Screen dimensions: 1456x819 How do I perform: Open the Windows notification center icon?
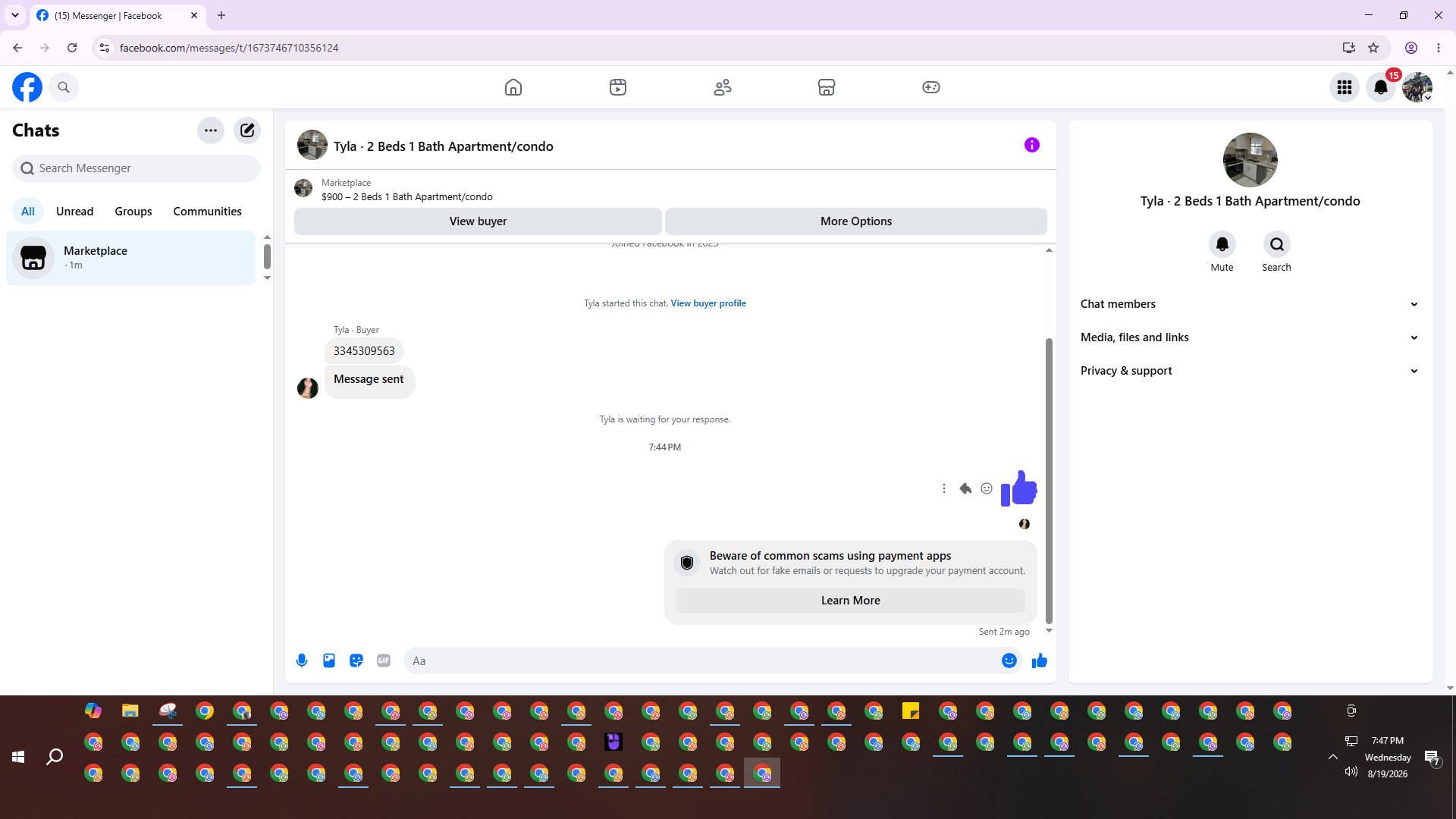coord(1432,757)
